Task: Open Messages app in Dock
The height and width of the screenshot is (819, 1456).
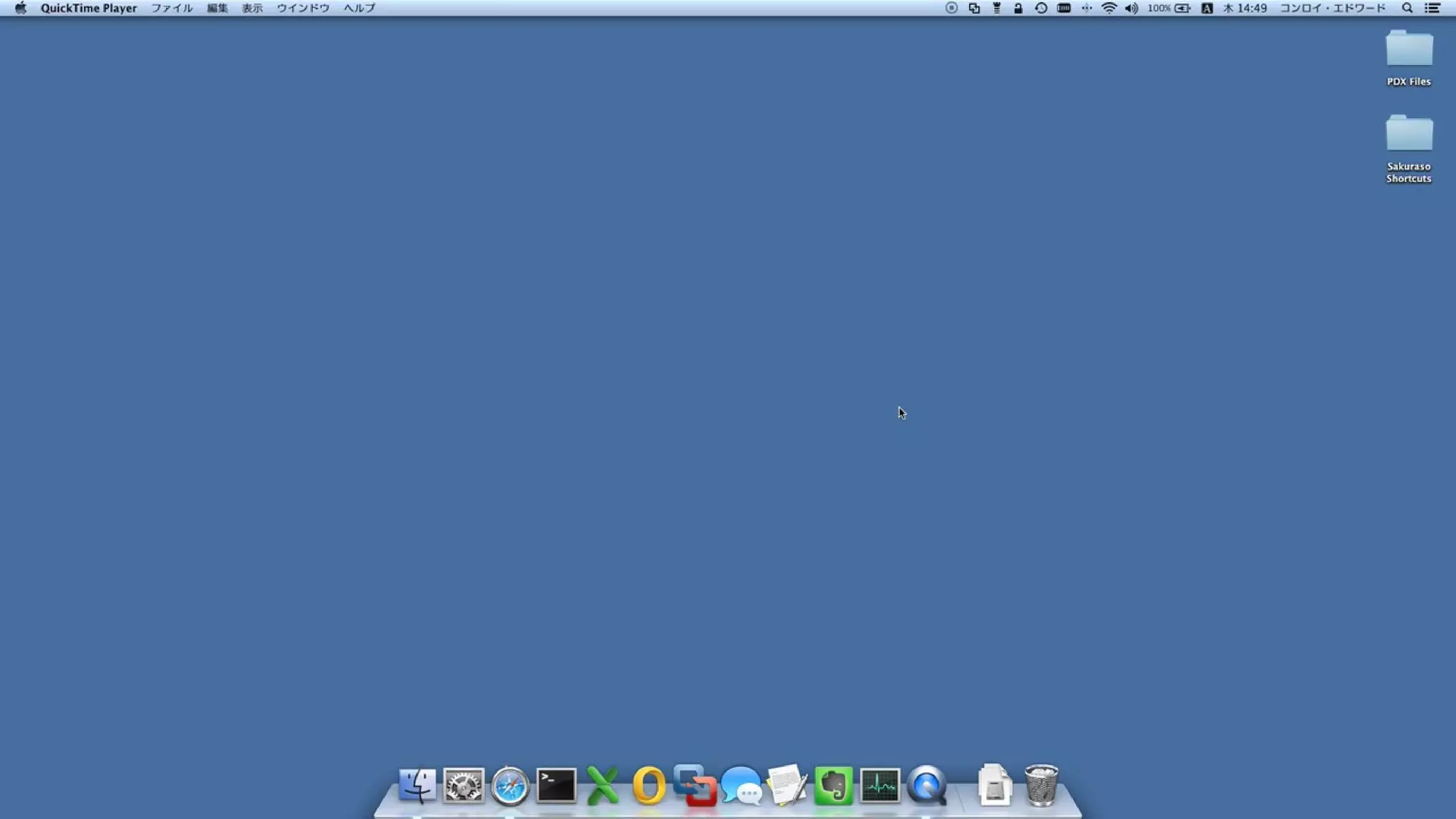Action: click(x=741, y=786)
